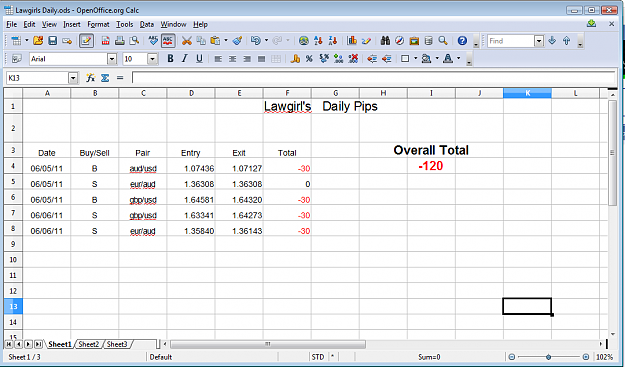The width and height of the screenshot is (625, 367).
Task: Click Delete Decimal Place icon
Action: (x=353, y=59)
